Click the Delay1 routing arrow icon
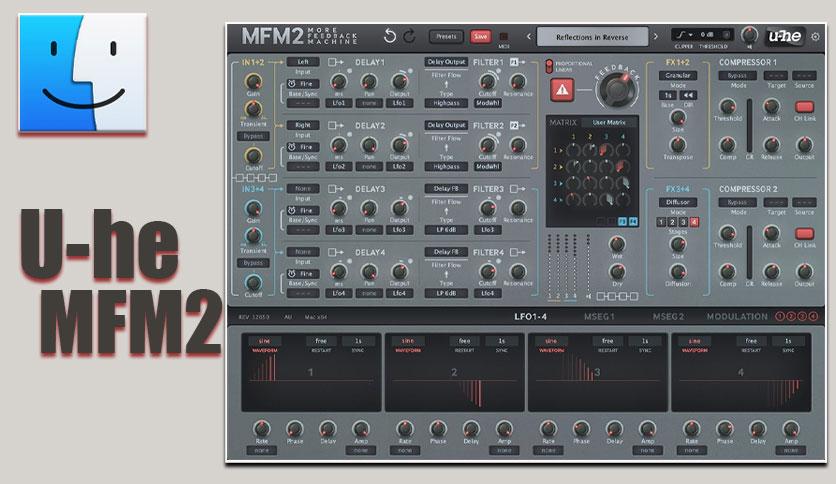836x484 pixels. coord(335,62)
